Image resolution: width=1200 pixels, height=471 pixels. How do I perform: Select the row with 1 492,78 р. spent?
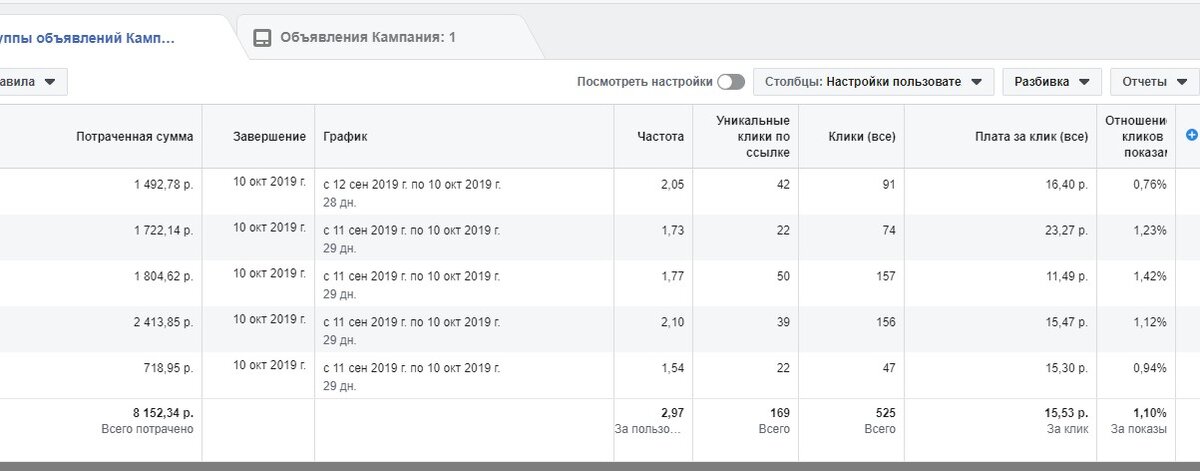tap(600, 191)
